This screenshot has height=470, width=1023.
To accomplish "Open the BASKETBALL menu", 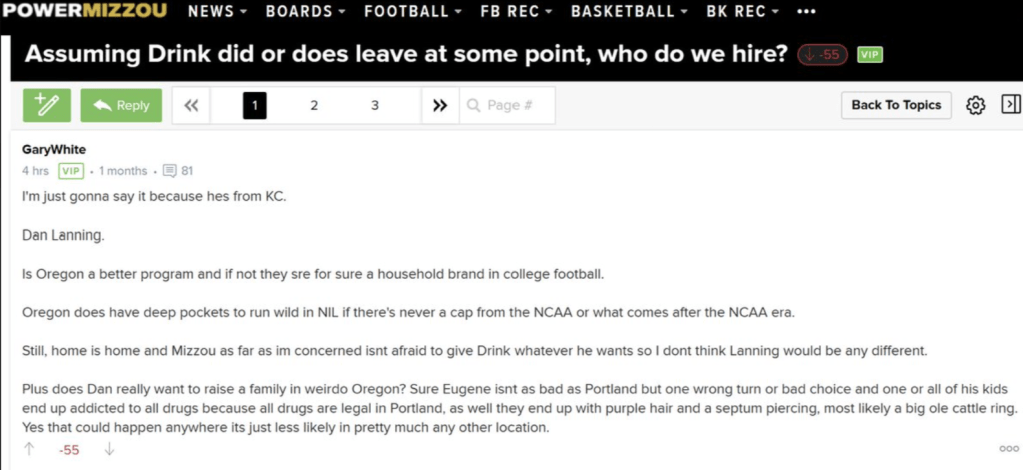I will point(628,12).
